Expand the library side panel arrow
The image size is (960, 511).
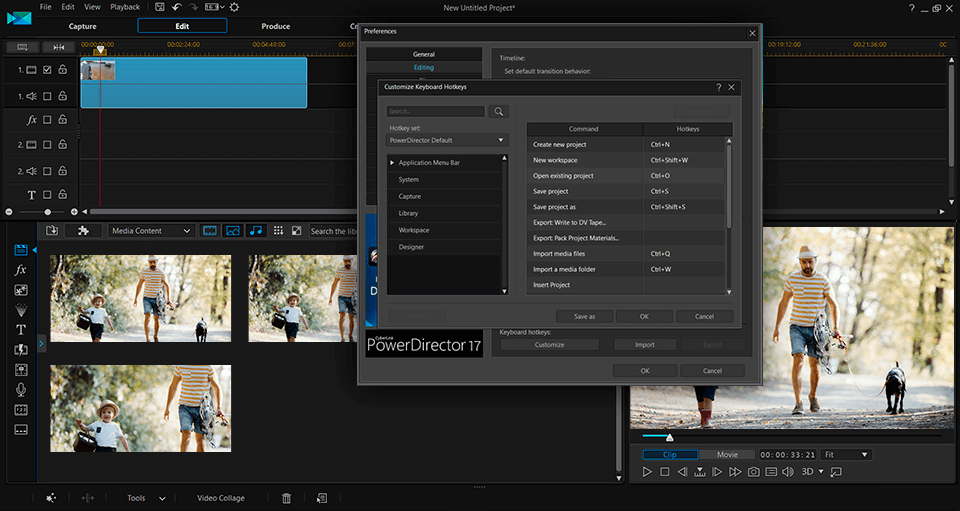(x=41, y=344)
